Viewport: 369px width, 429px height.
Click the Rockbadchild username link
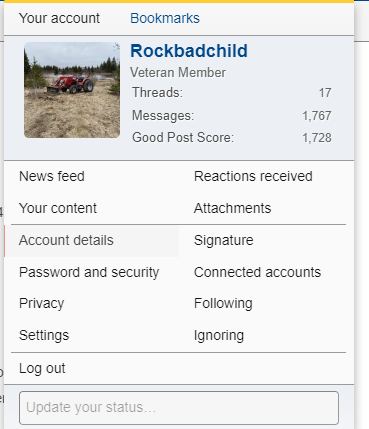[x=189, y=51]
